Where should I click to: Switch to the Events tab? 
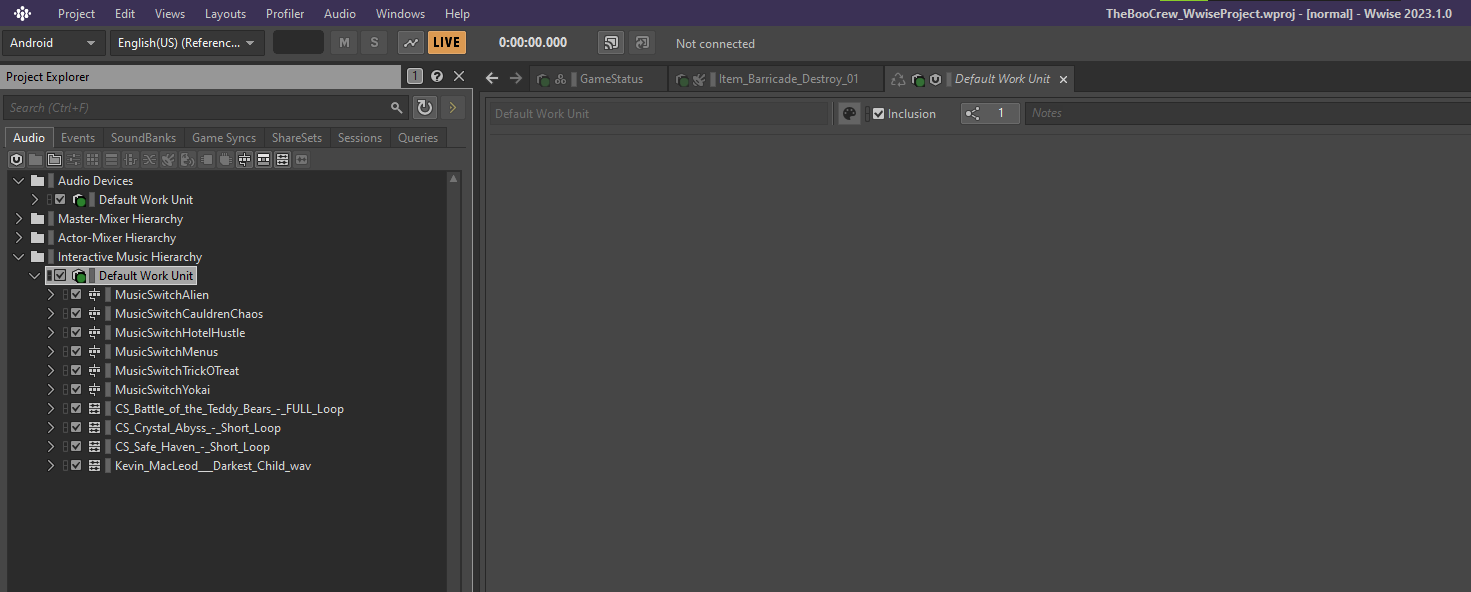pos(77,137)
